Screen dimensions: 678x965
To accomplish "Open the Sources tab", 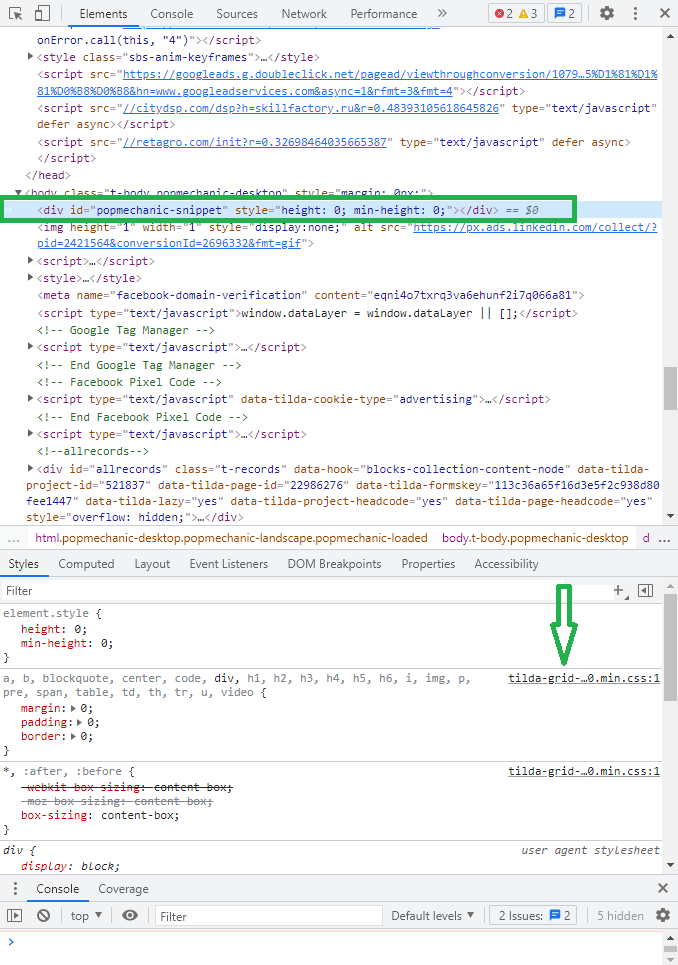I will [237, 14].
